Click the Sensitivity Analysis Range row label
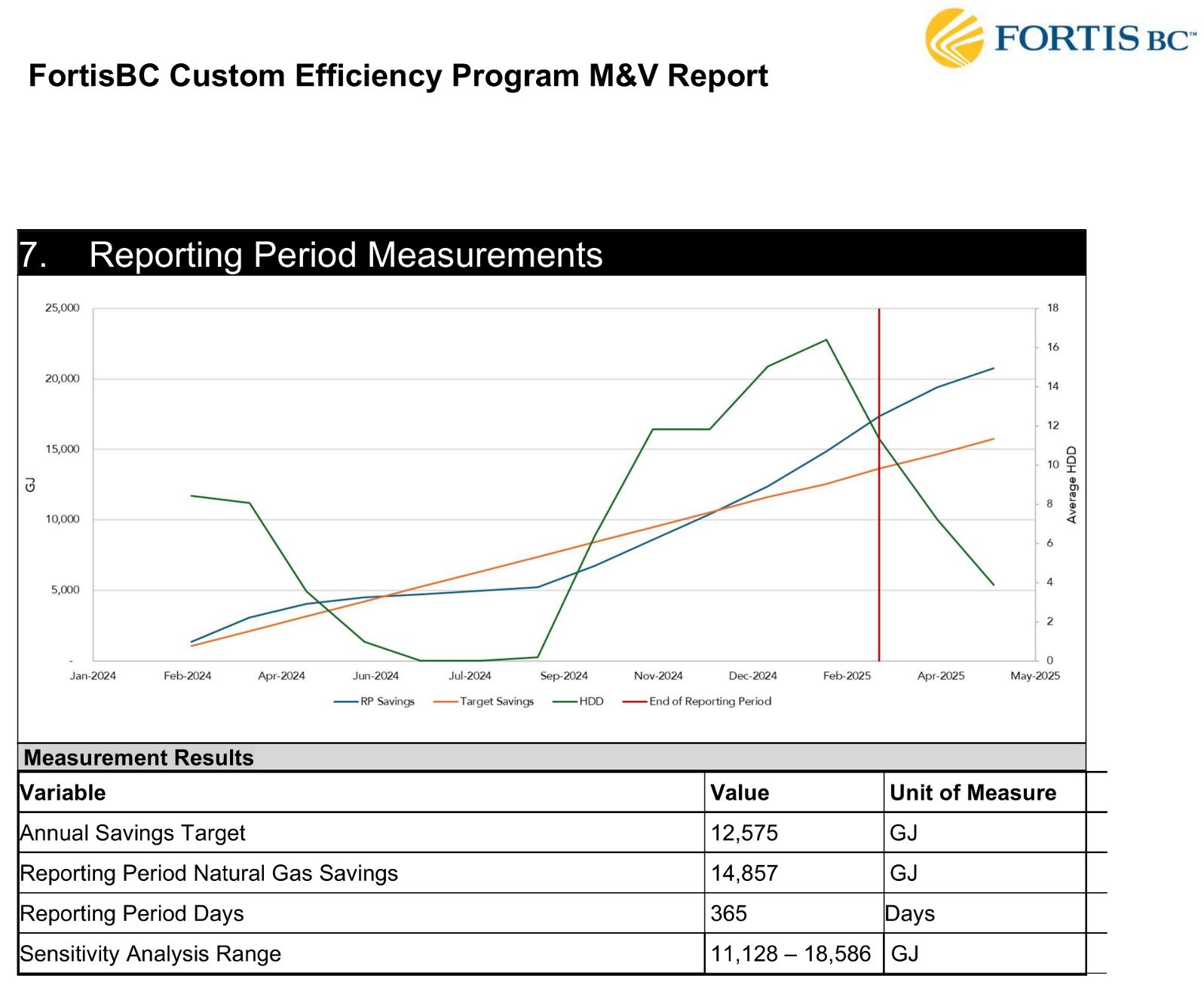 (x=150, y=953)
